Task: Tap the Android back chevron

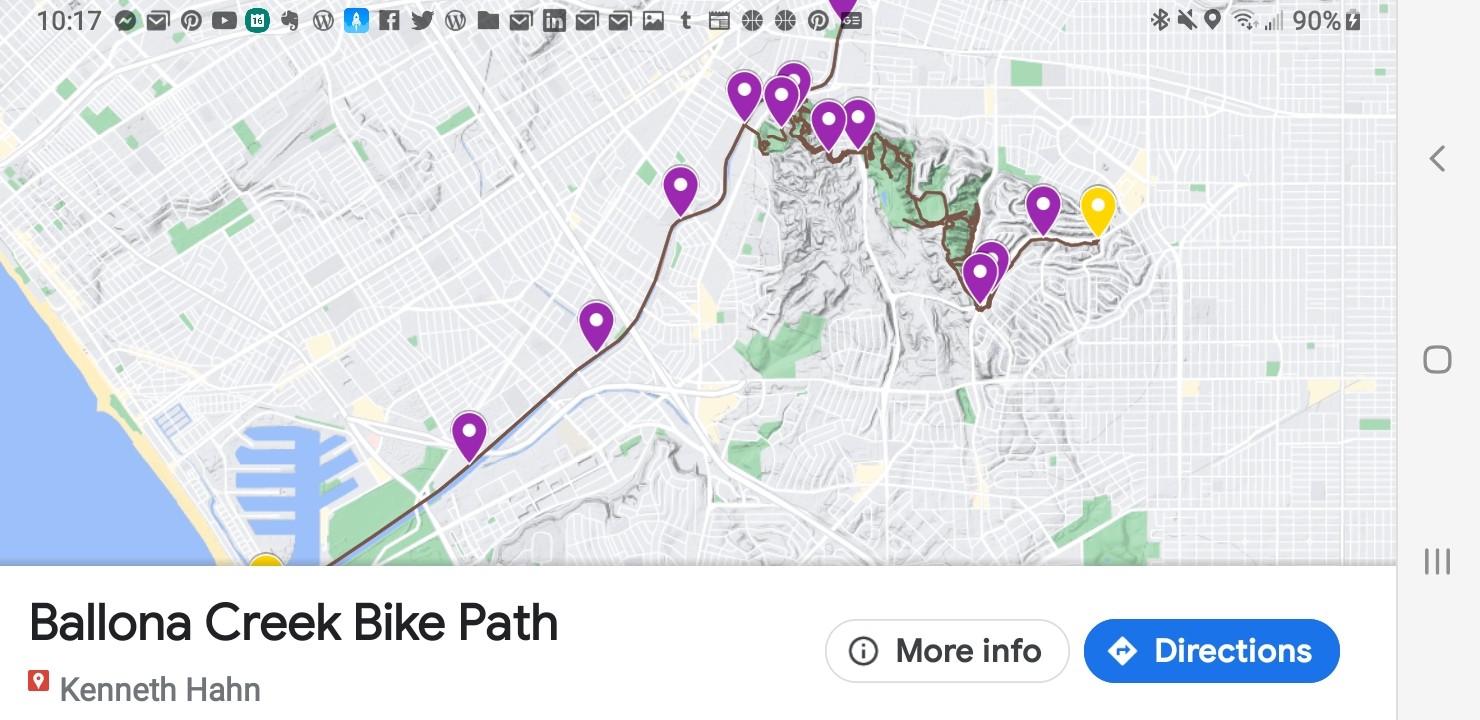Action: (x=1437, y=158)
